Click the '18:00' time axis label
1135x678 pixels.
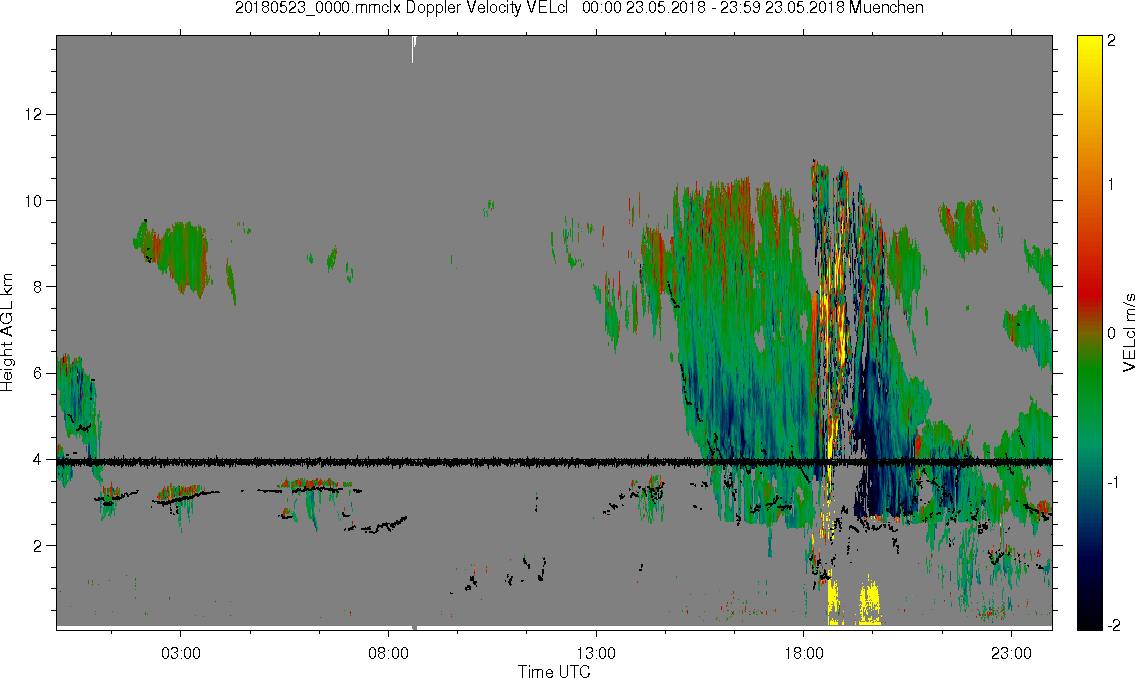point(804,653)
